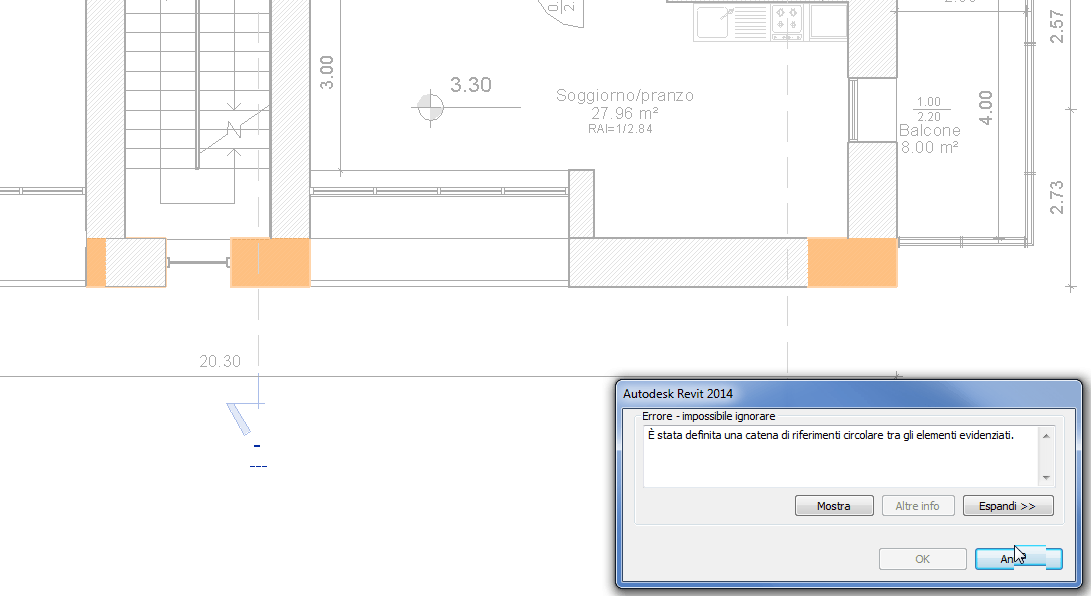Click the circular reference error message text

tap(831, 435)
